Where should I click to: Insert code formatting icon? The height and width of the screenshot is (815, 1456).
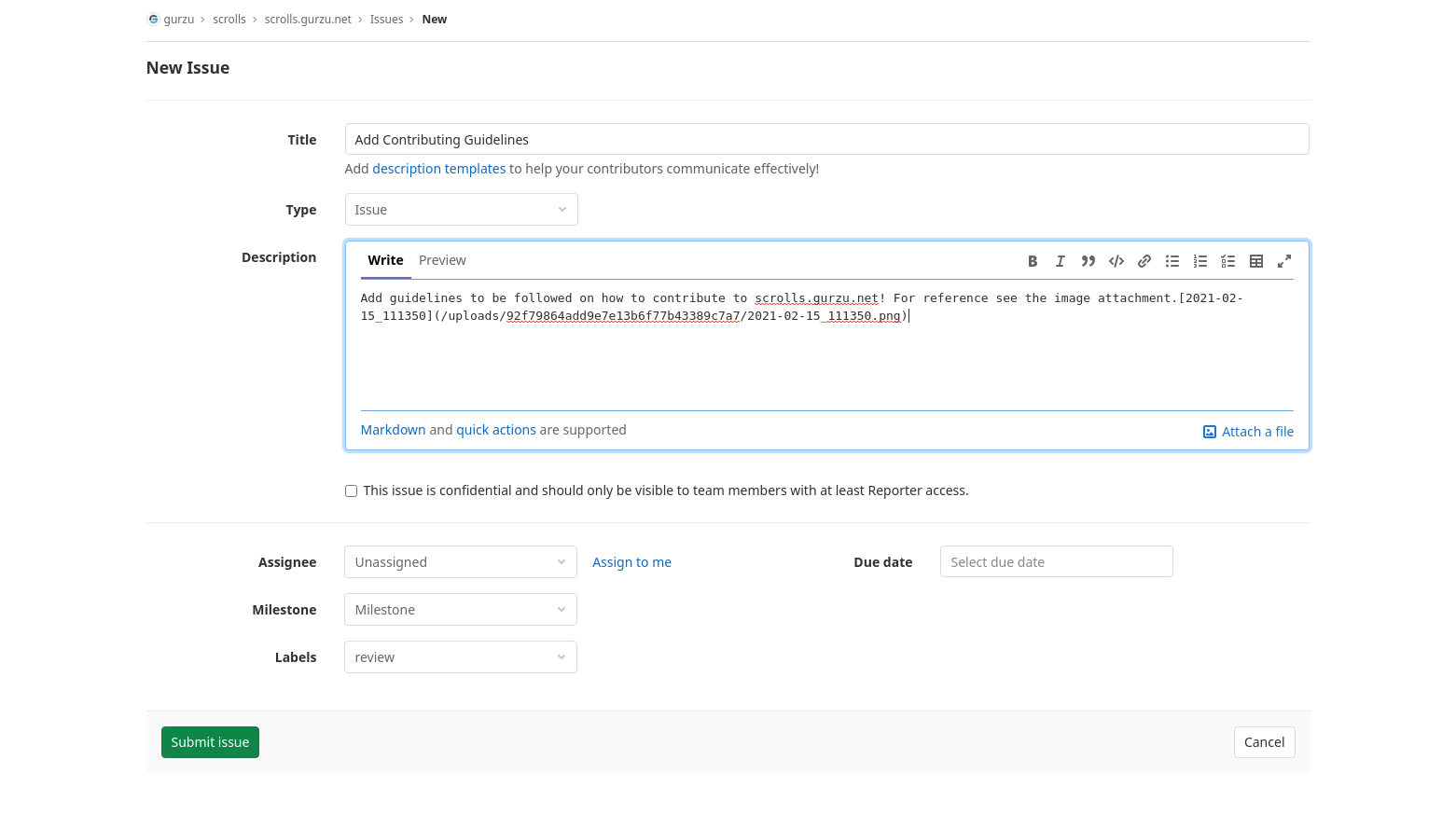(1116, 261)
